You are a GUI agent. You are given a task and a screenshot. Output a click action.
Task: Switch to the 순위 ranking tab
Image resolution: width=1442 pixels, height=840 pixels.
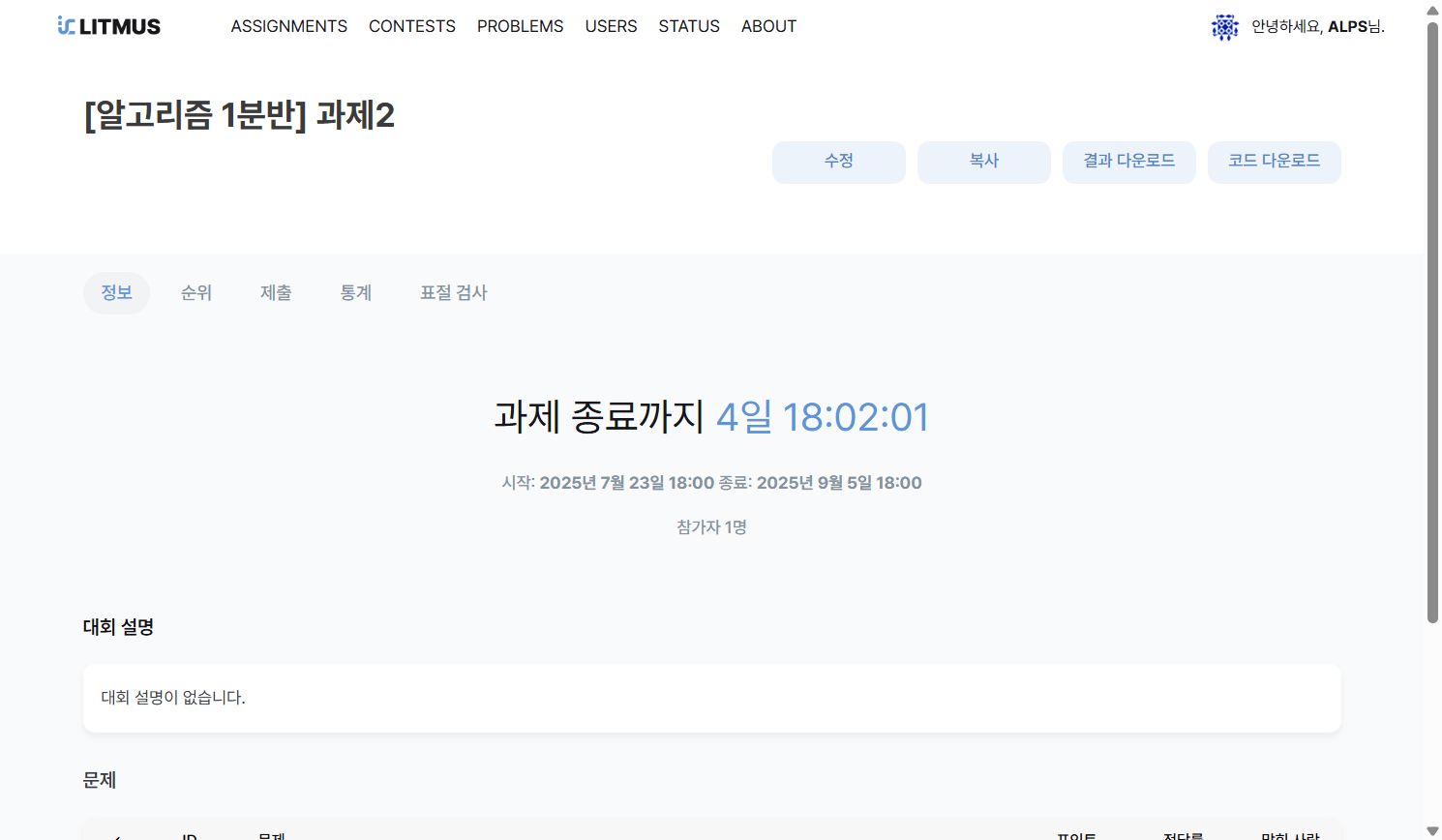pyautogui.click(x=196, y=293)
